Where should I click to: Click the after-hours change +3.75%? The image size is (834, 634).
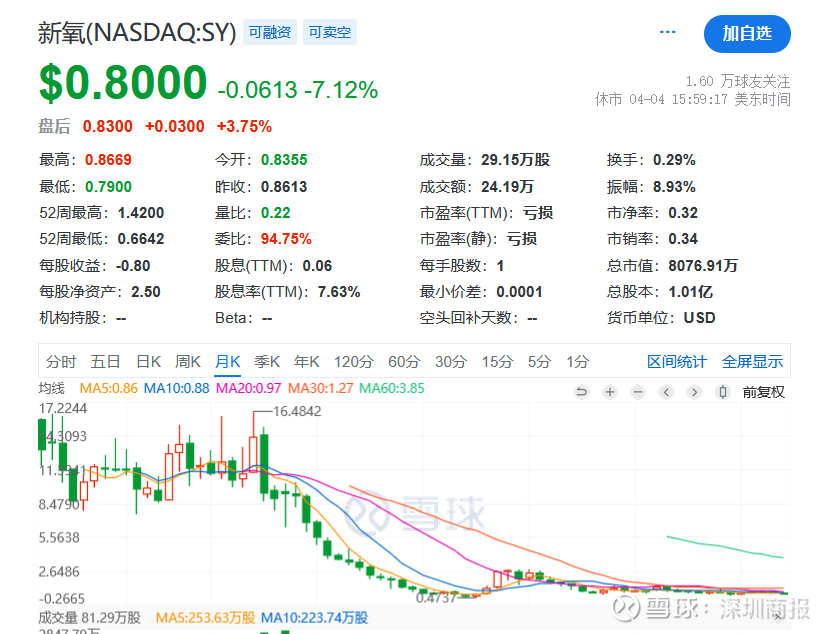(x=244, y=127)
